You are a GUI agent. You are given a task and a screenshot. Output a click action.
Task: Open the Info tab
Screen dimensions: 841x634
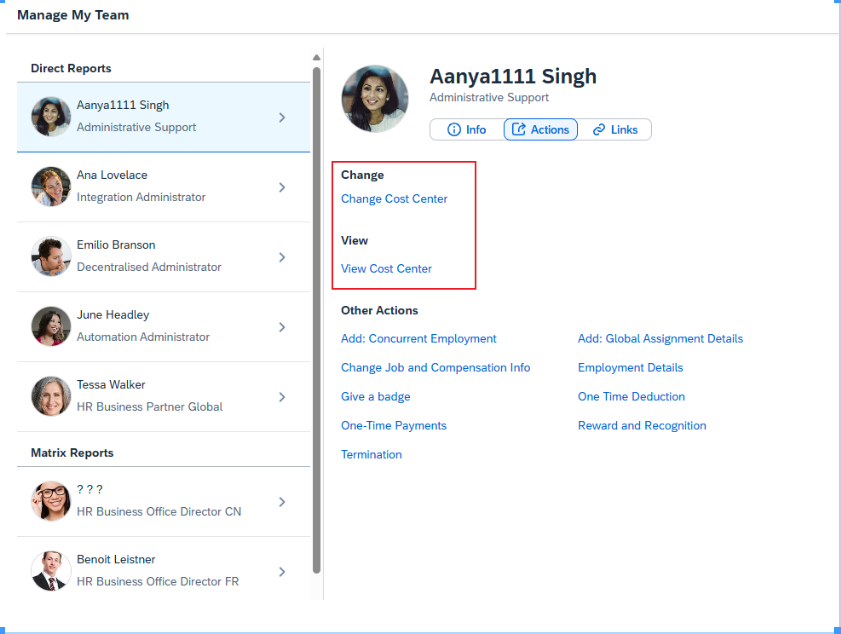[467, 130]
